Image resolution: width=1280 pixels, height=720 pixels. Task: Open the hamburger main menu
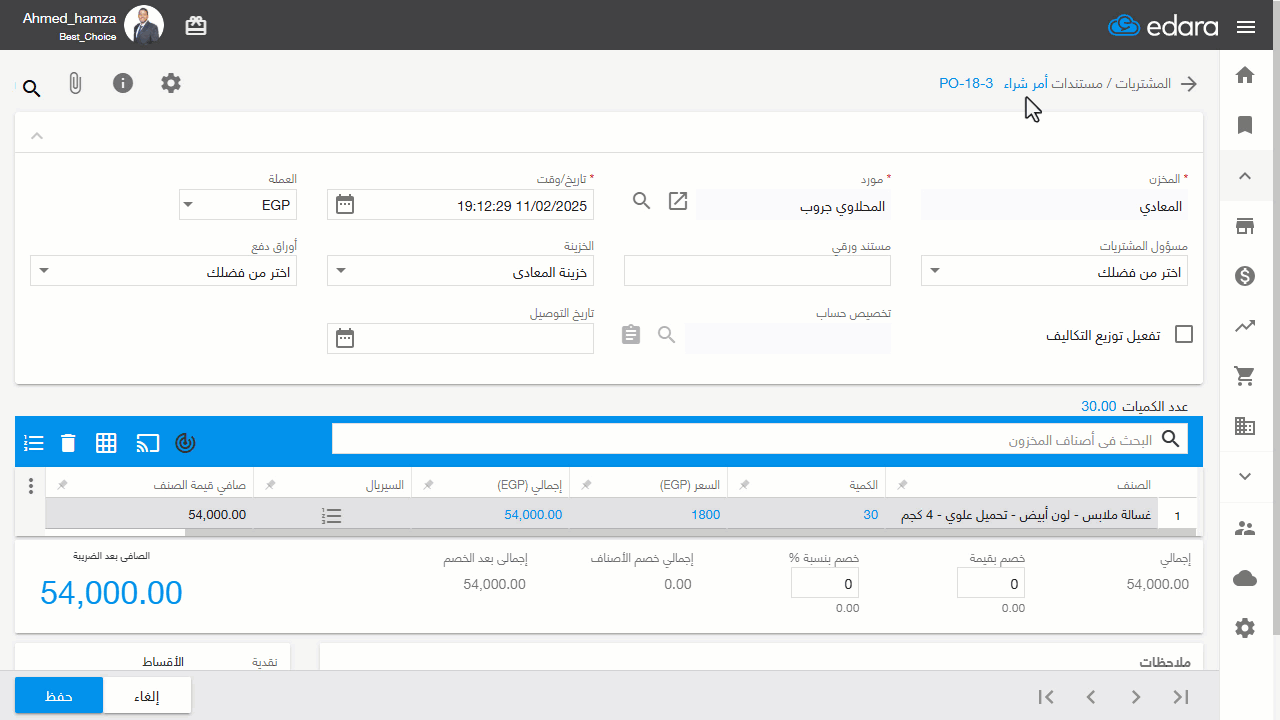tap(1245, 27)
